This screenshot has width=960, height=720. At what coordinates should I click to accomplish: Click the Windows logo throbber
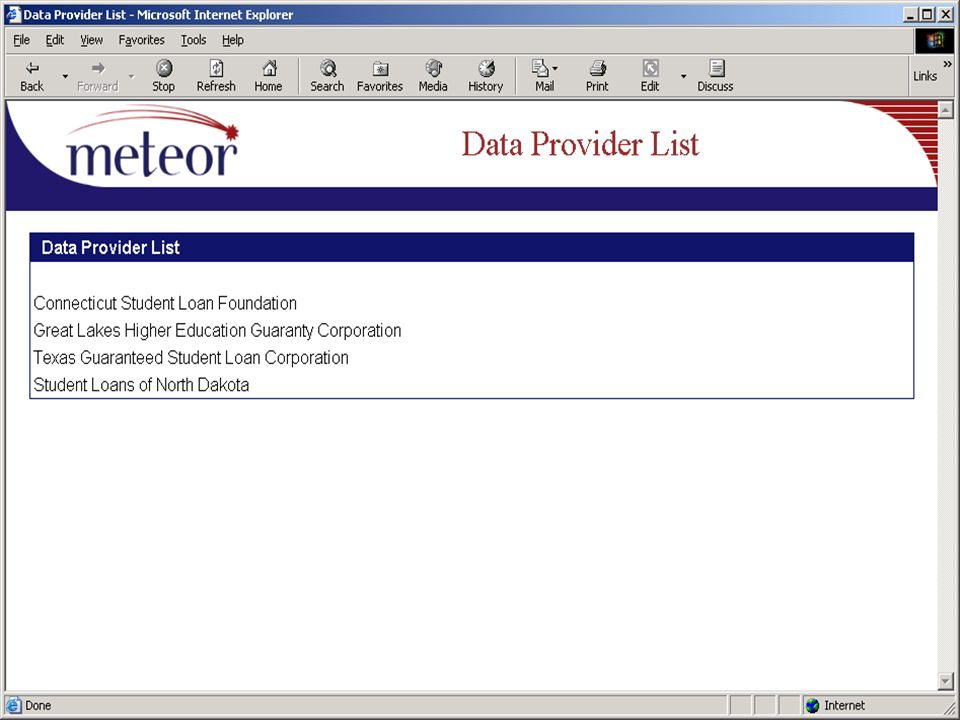(x=934, y=40)
